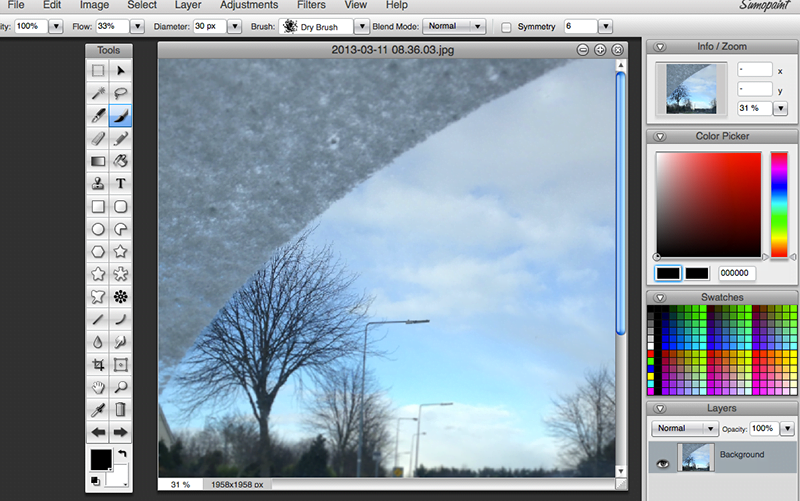800x501 pixels.
Task: Select the Zoom magnifier tool
Action: (x=120, y=387)
